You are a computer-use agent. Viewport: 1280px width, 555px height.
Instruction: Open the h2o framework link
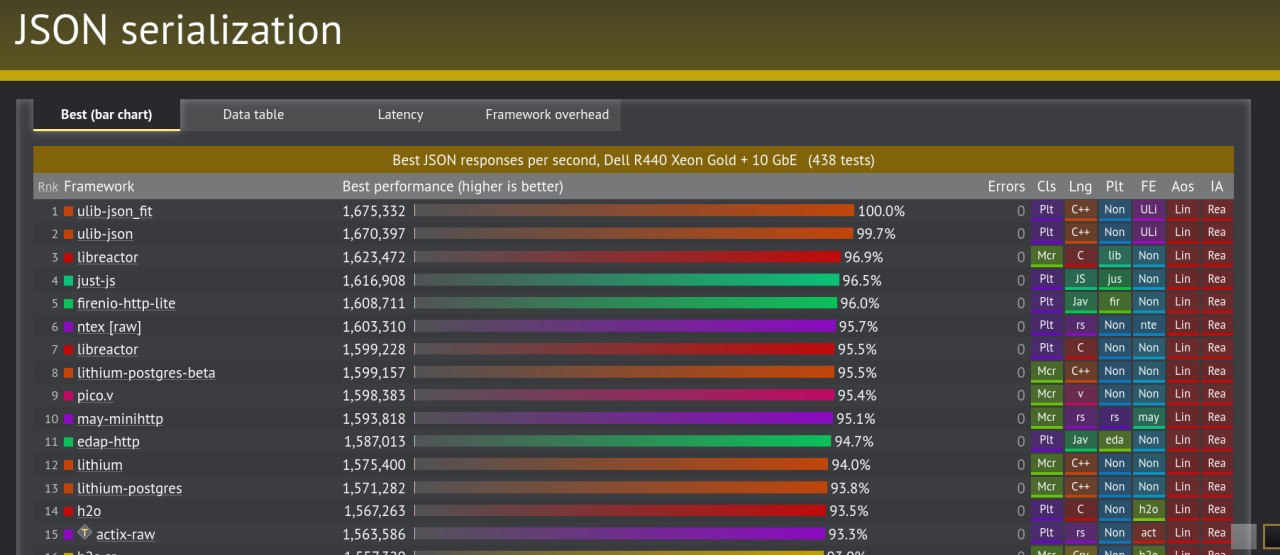coord(89,511)
